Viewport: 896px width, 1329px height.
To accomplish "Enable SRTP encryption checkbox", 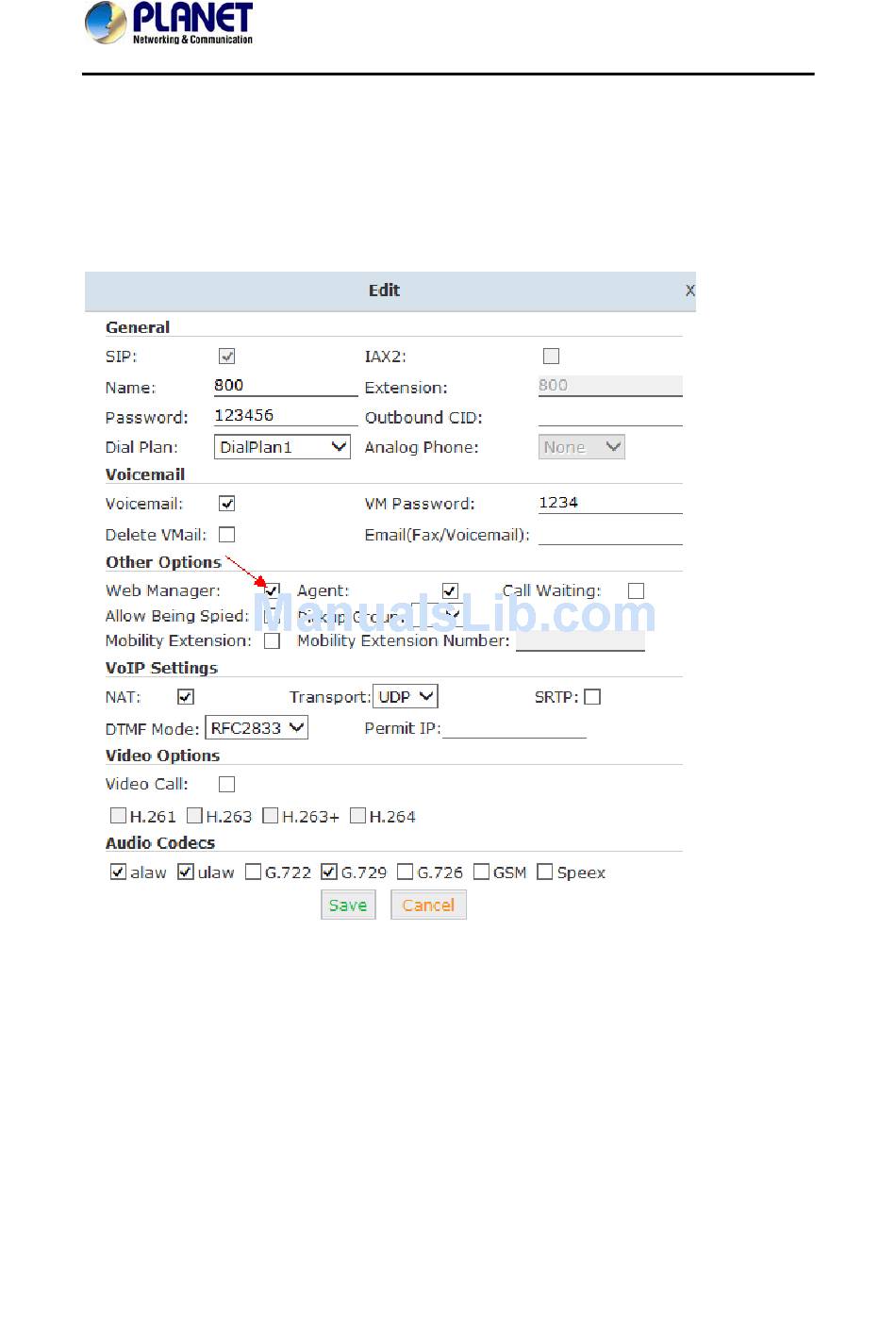I will pos(592,697).
